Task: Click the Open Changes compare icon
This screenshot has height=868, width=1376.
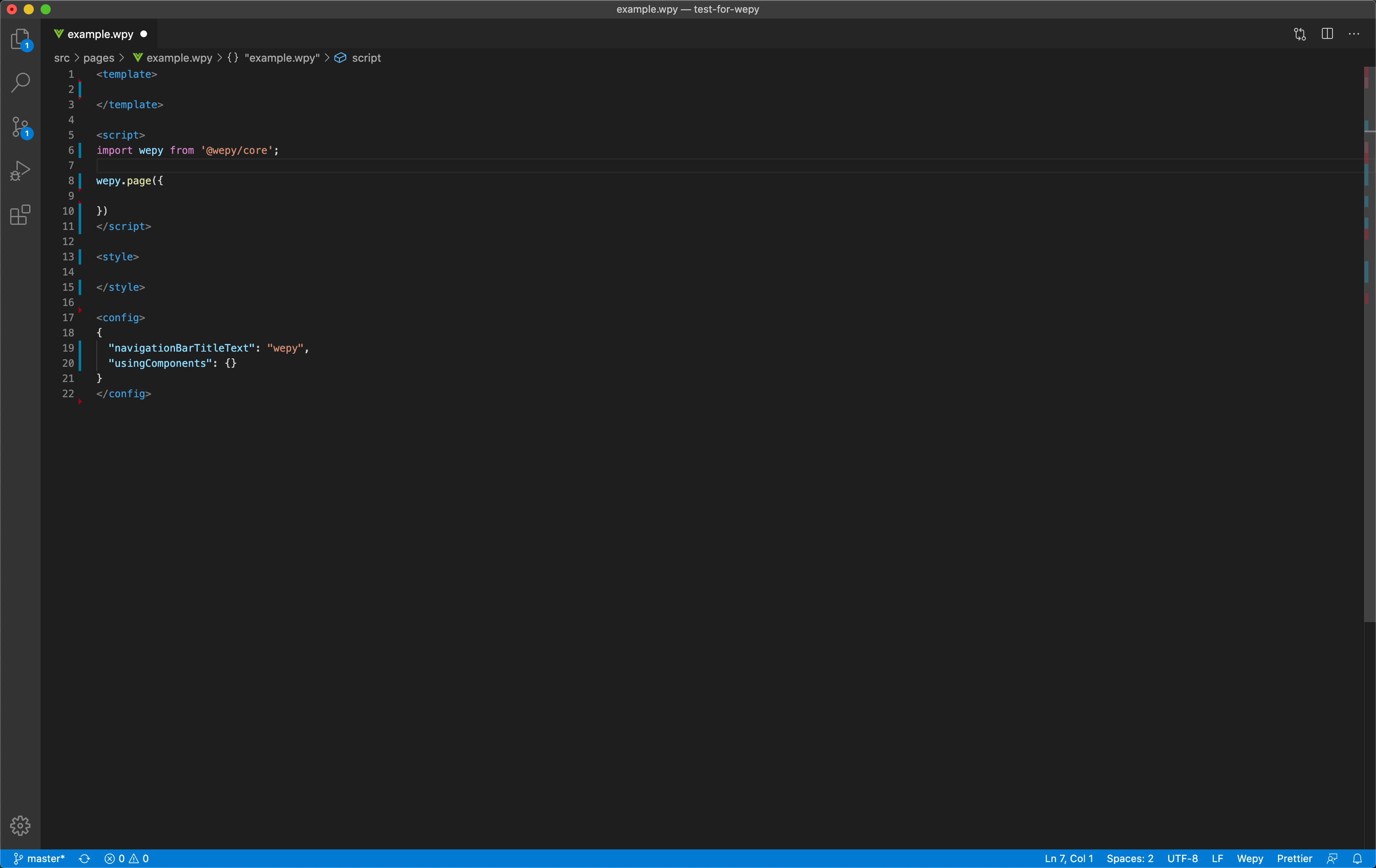Action: click(x=1300, y=34)
